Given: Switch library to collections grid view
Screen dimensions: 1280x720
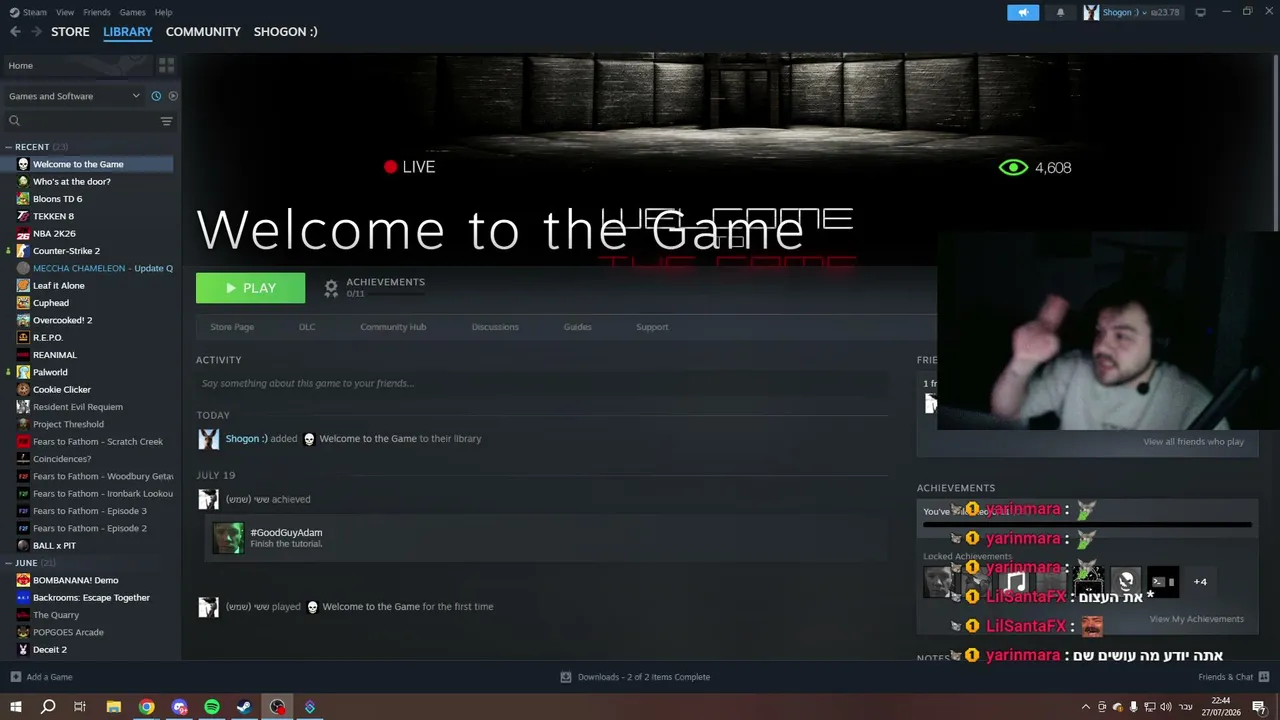Looking at the screenshot, I should click(166, 65).
